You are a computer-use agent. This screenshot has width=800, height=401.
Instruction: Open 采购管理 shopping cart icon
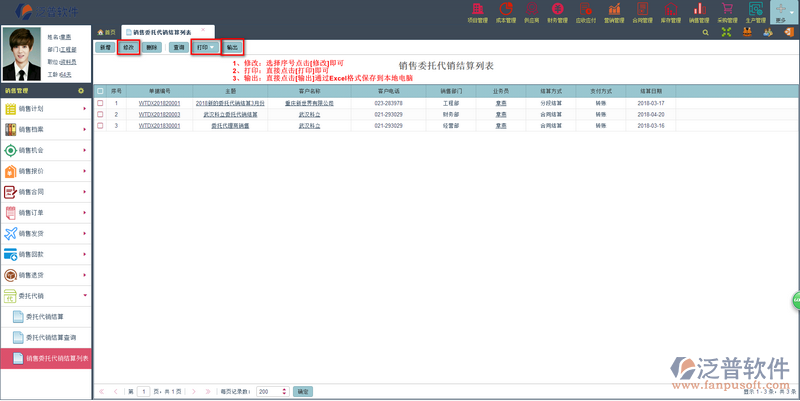coord(728,12)
